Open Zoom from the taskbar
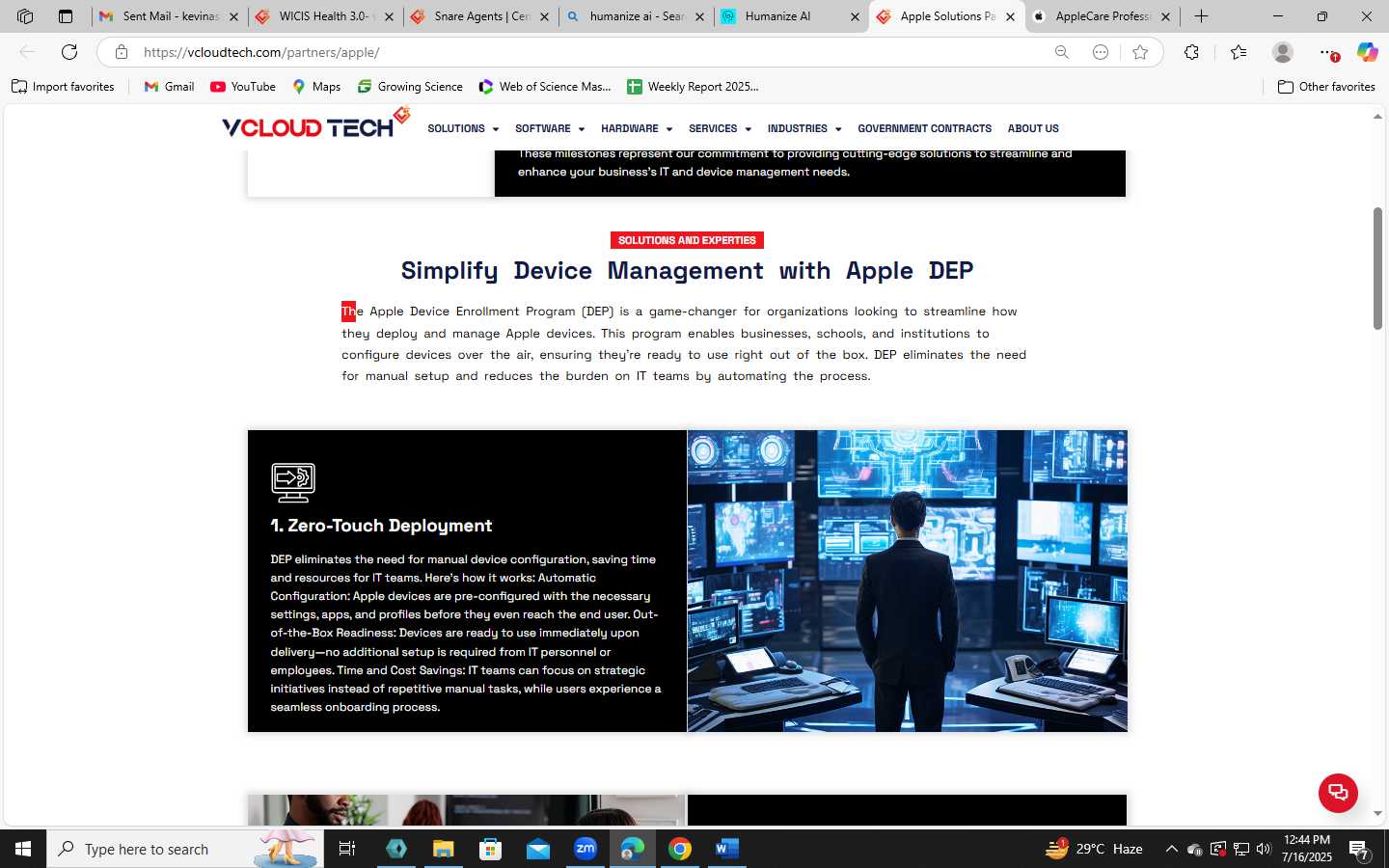Screen dimensions: 1389x868 click(x=586, y=849)
